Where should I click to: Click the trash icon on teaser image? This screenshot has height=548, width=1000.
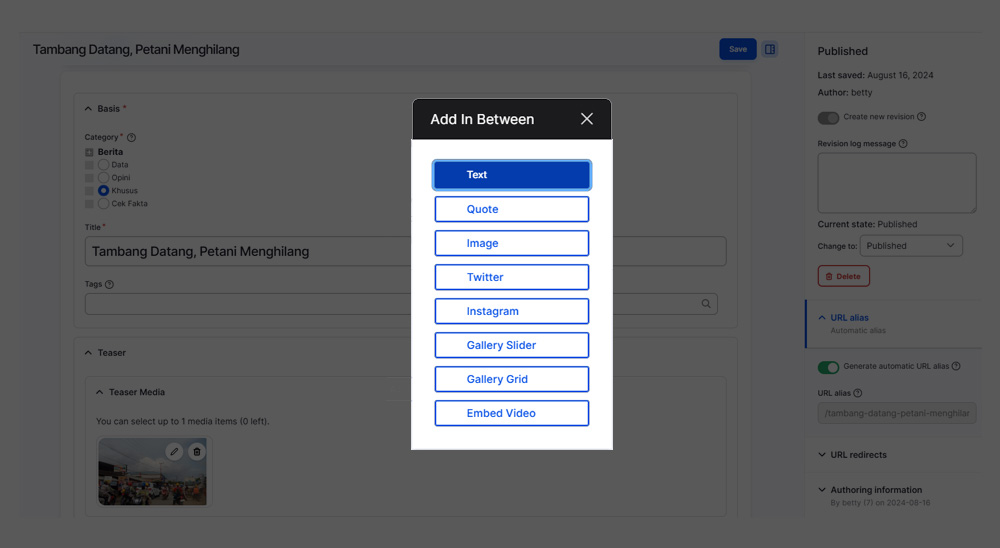click(x=197, y=452)
